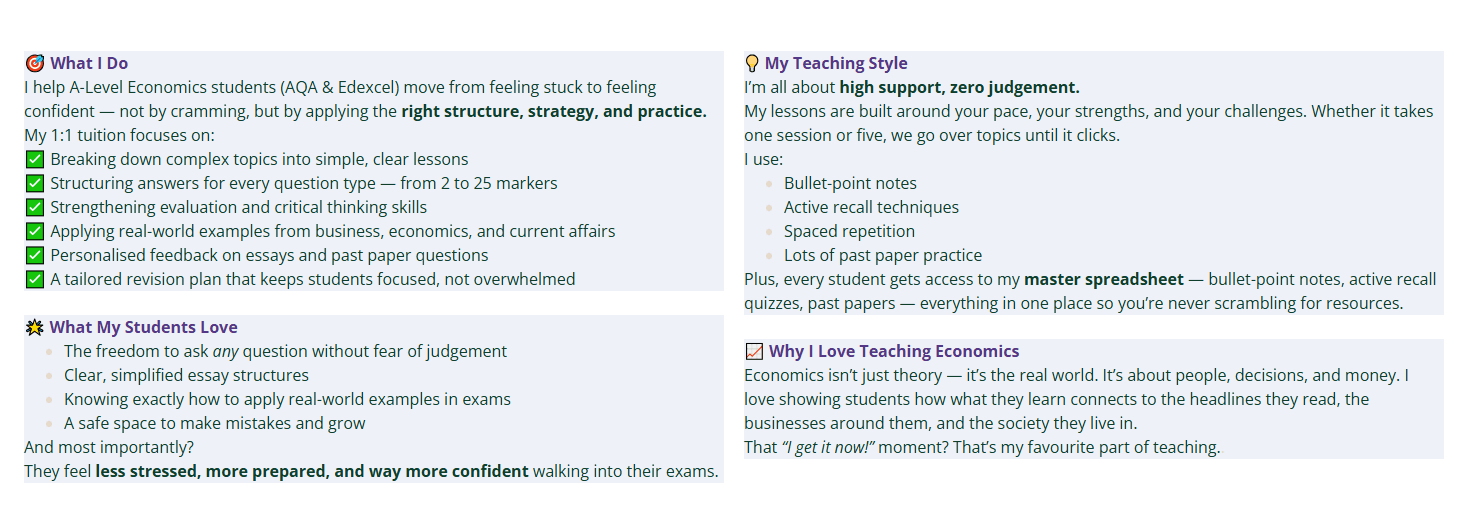Click the bold text high support, zero judgement
This screenshot has width=1471, height=513.
pyautogui.click(x=959, y=87)
